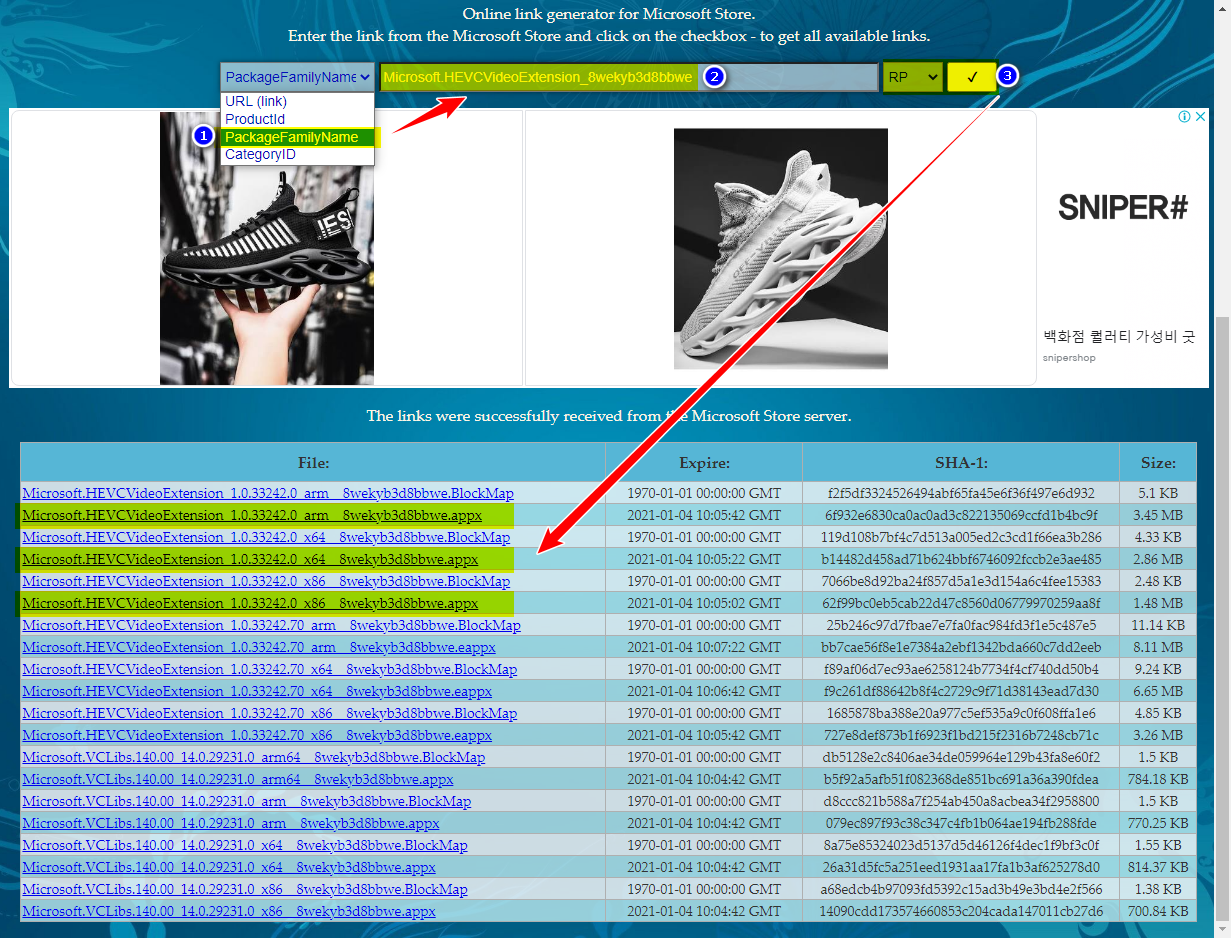Open the white sneaker ad image
Screen dimensions: 1231x938
[x=780, y=248]
